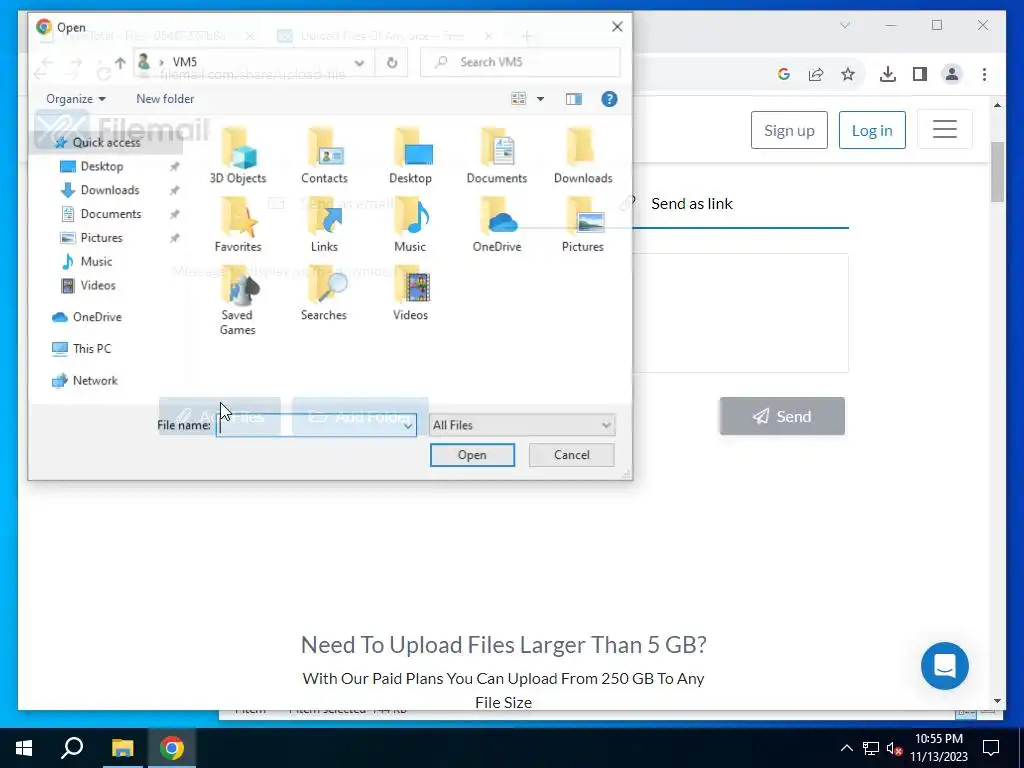Open Chrome profile icon
This screenshot has height=768, width=1024.
952,74
